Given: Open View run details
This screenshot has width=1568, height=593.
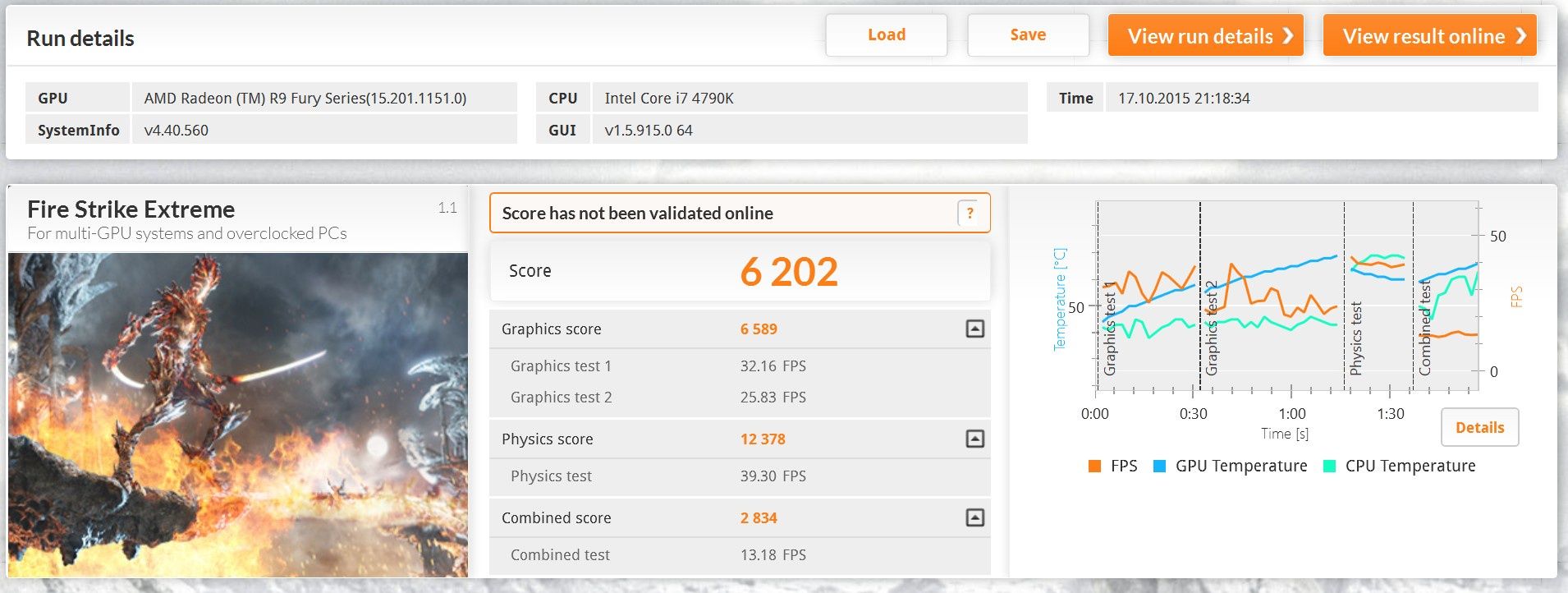Looking at the screenshot, I should [1205, 35].
